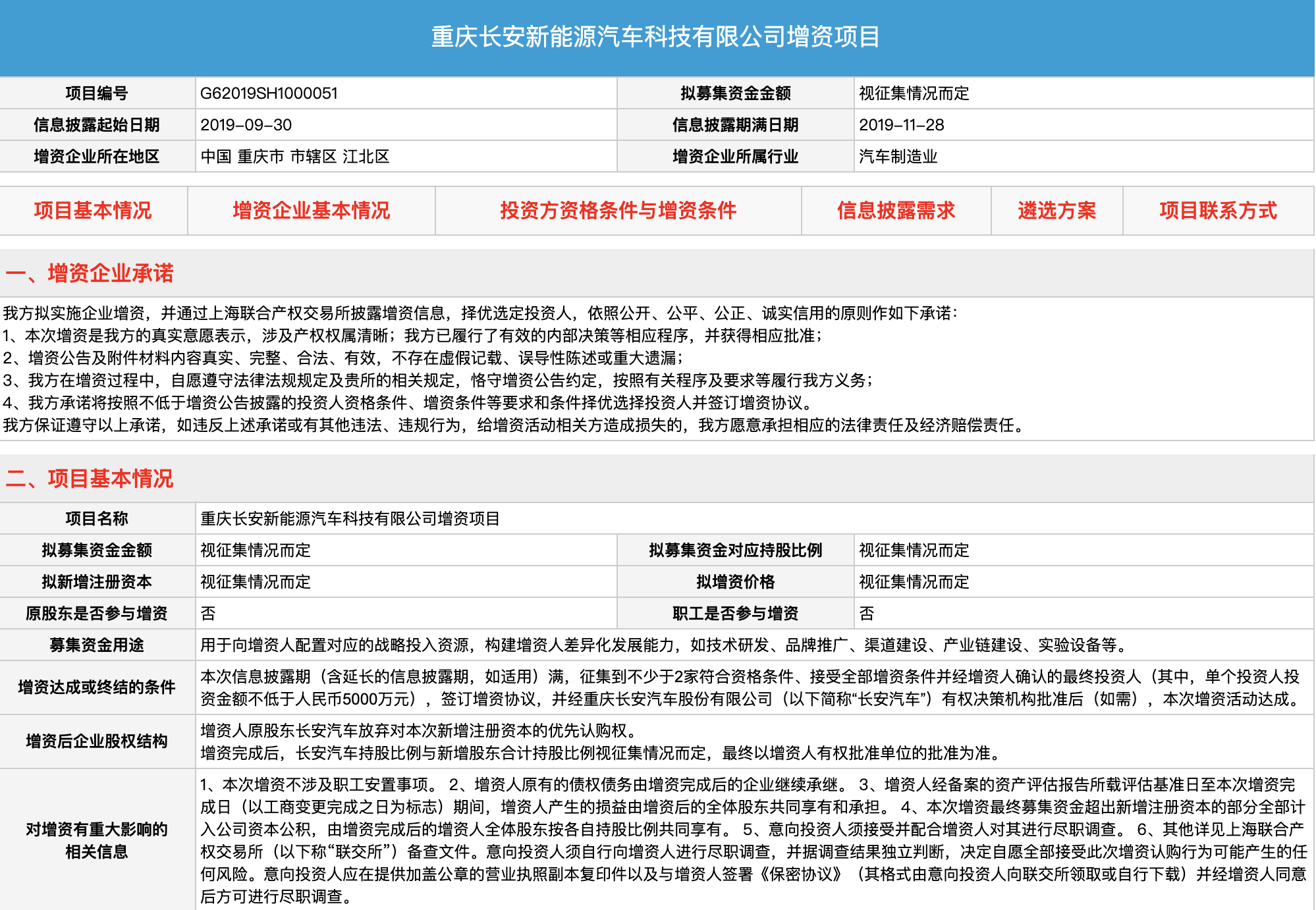Click the 项目联系方式 tab
The image size is (1316, 910).
coord(1219,211)
